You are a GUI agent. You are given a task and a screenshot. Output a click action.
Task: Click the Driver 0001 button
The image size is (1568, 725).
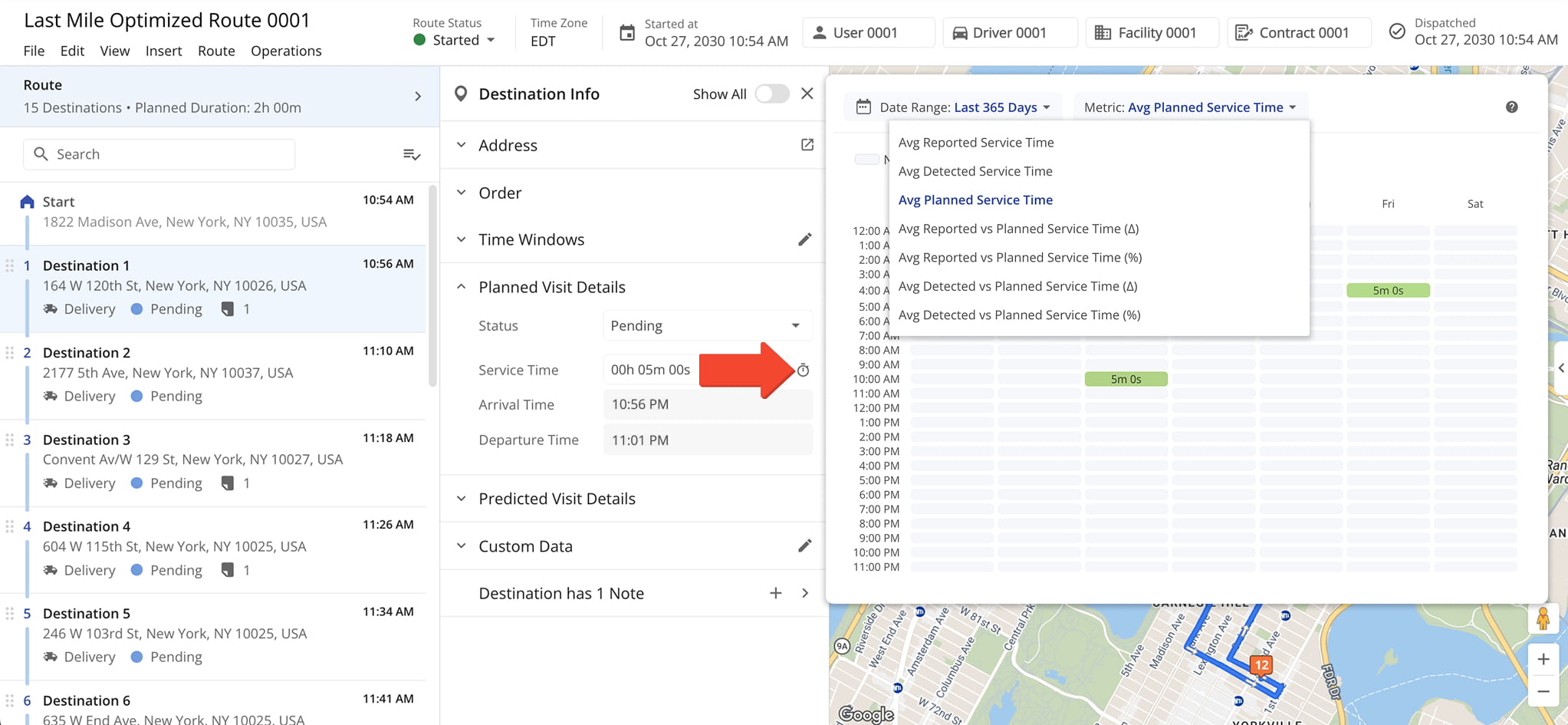click(x=1009, y=33)
